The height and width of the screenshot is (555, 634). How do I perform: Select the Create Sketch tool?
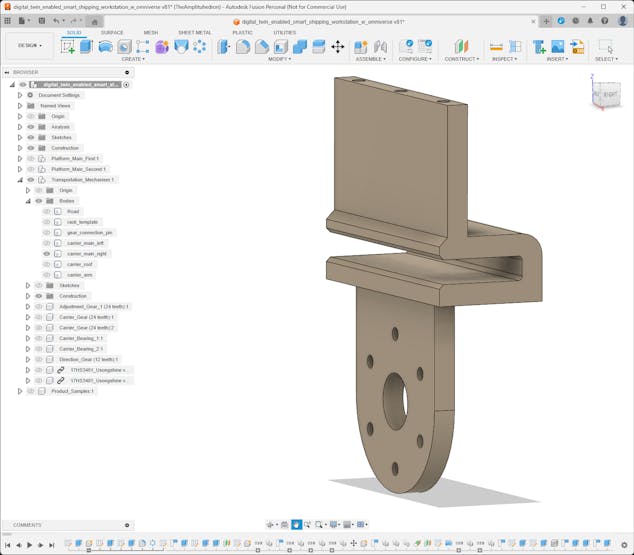(68, 46)
